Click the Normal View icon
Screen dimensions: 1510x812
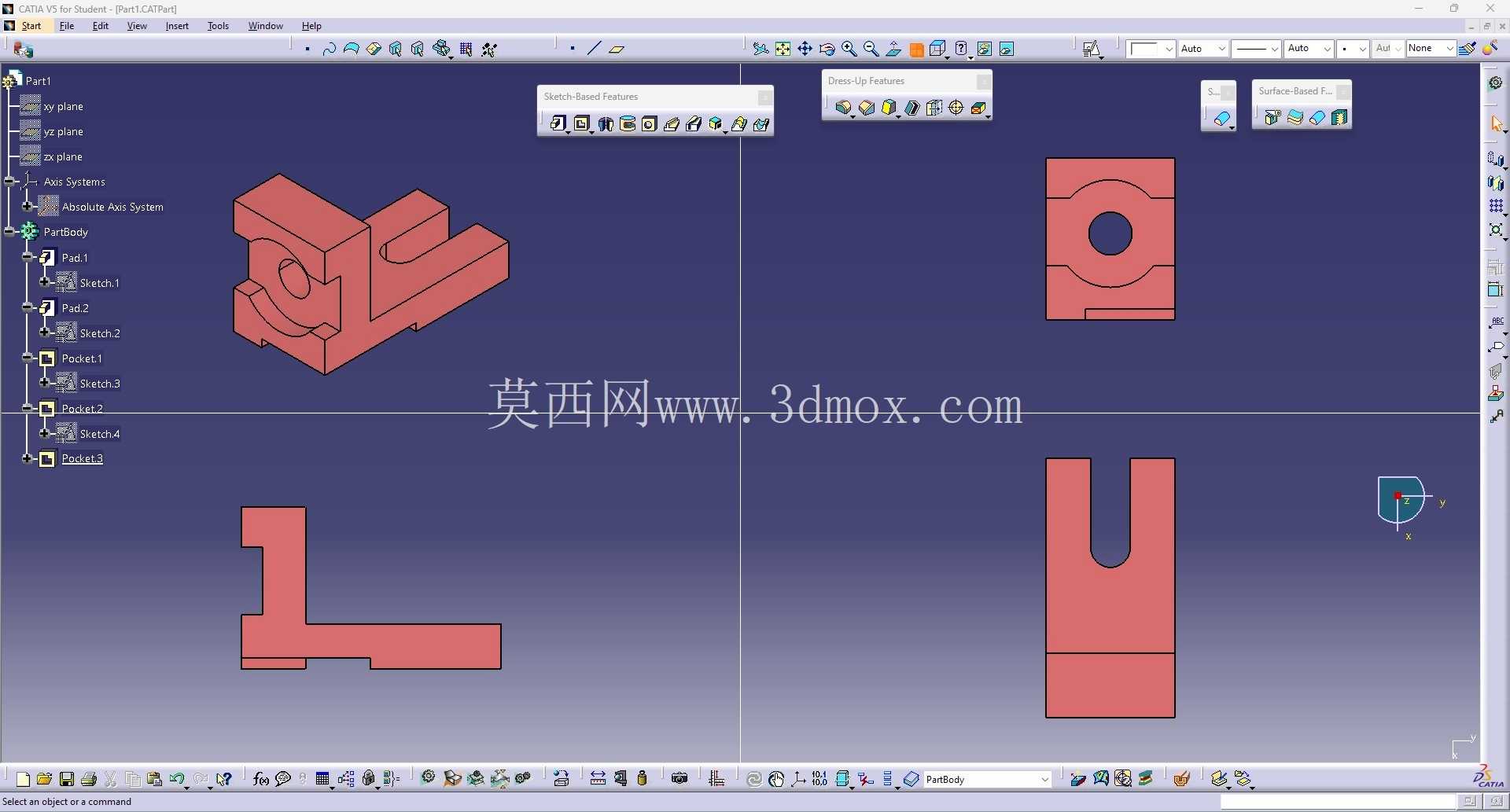[x=893, y=49]
